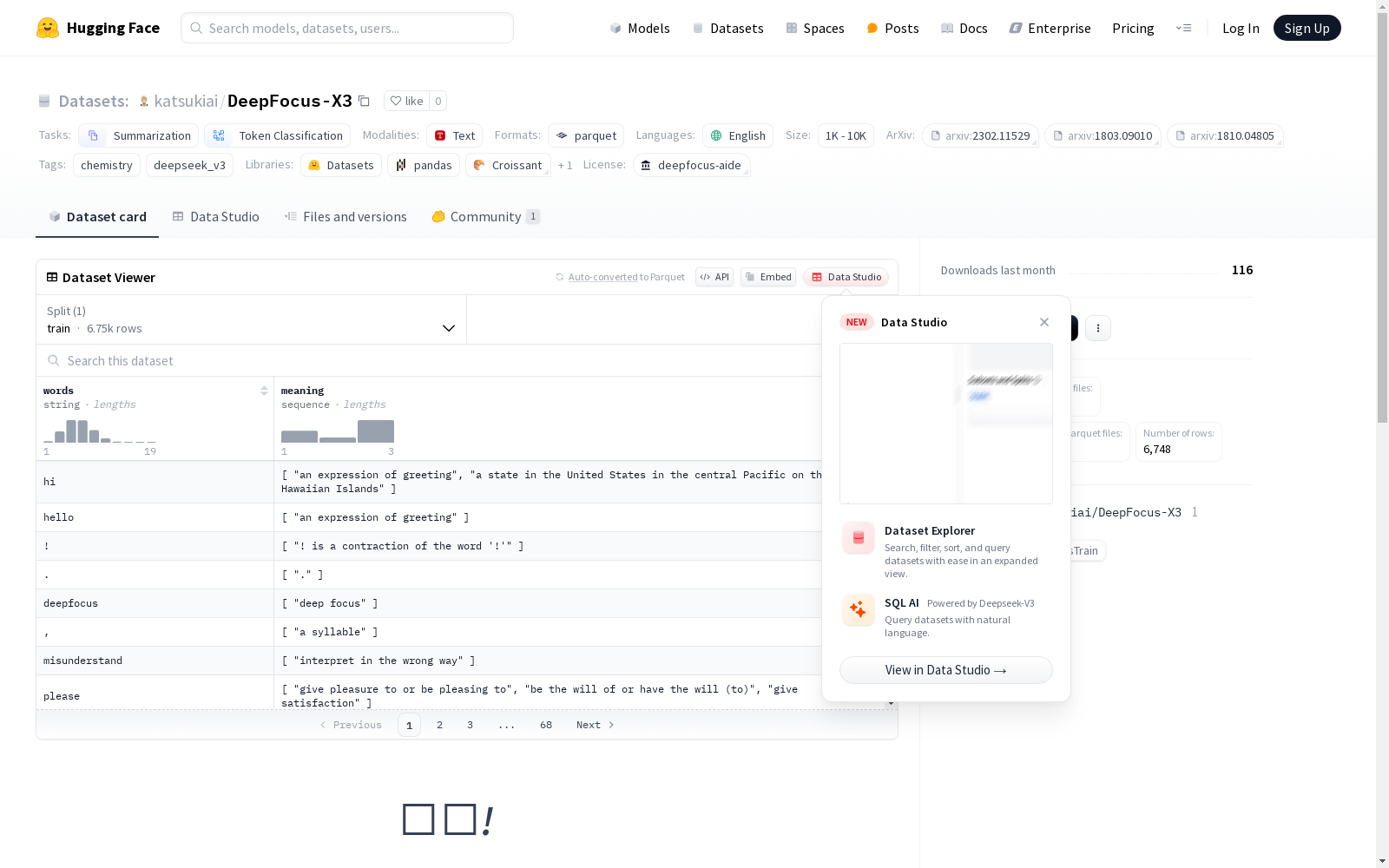Open the three-dot options menu in sidebar
1389x868 pixels.
[x=1098, y=328]
